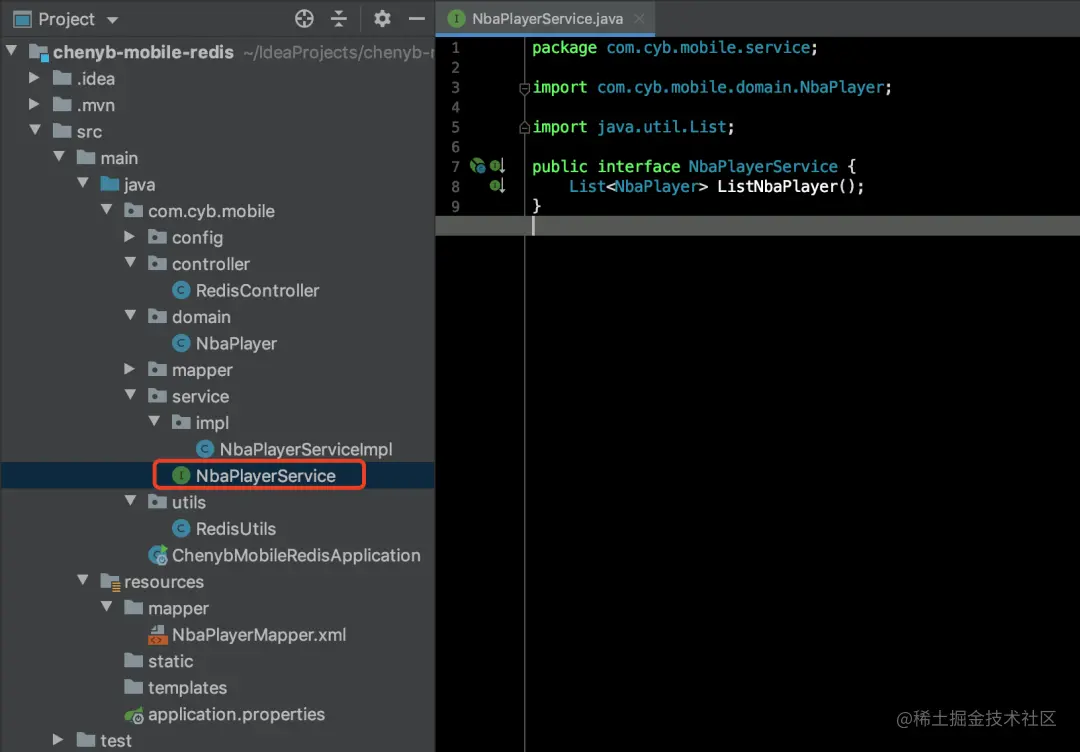
Task: Collapse the resources folder arrow
Action: [x=83, y=580]
